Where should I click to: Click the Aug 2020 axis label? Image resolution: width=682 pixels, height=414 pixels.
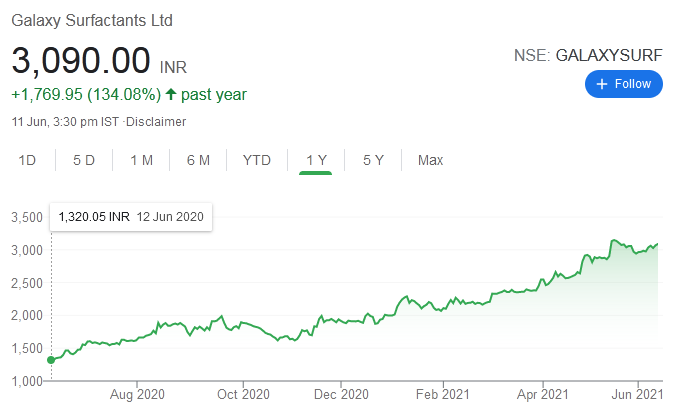coord(136,394)
